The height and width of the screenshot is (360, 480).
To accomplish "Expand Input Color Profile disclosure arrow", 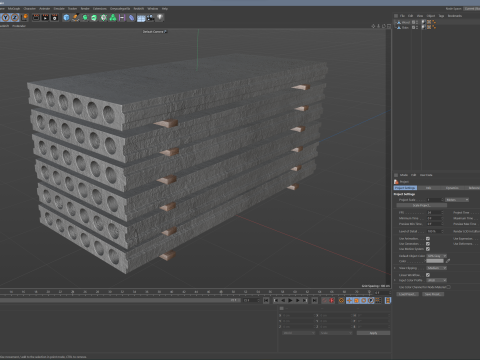I will (x=395, y=280).
